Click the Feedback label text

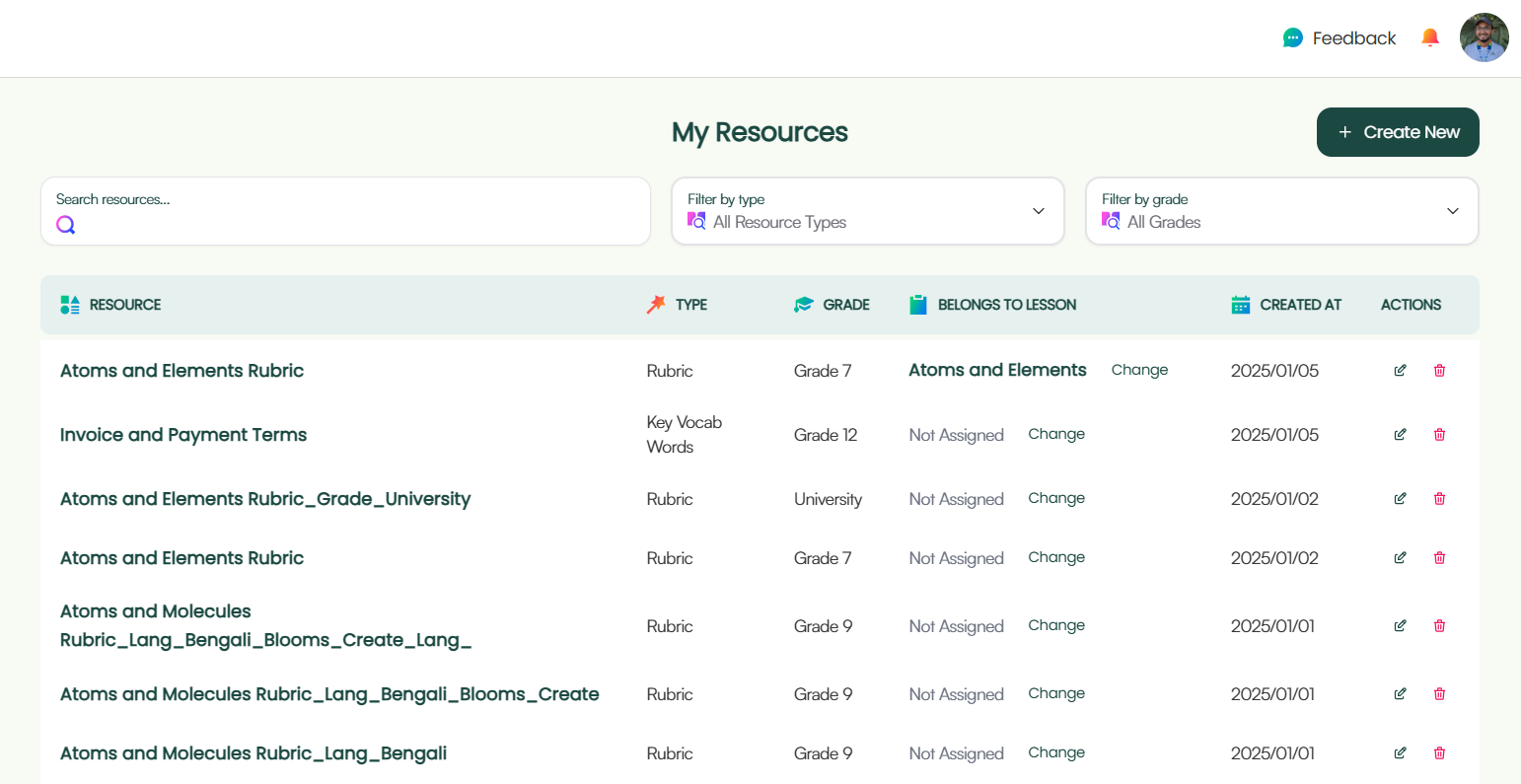[x=1354, y=38]
